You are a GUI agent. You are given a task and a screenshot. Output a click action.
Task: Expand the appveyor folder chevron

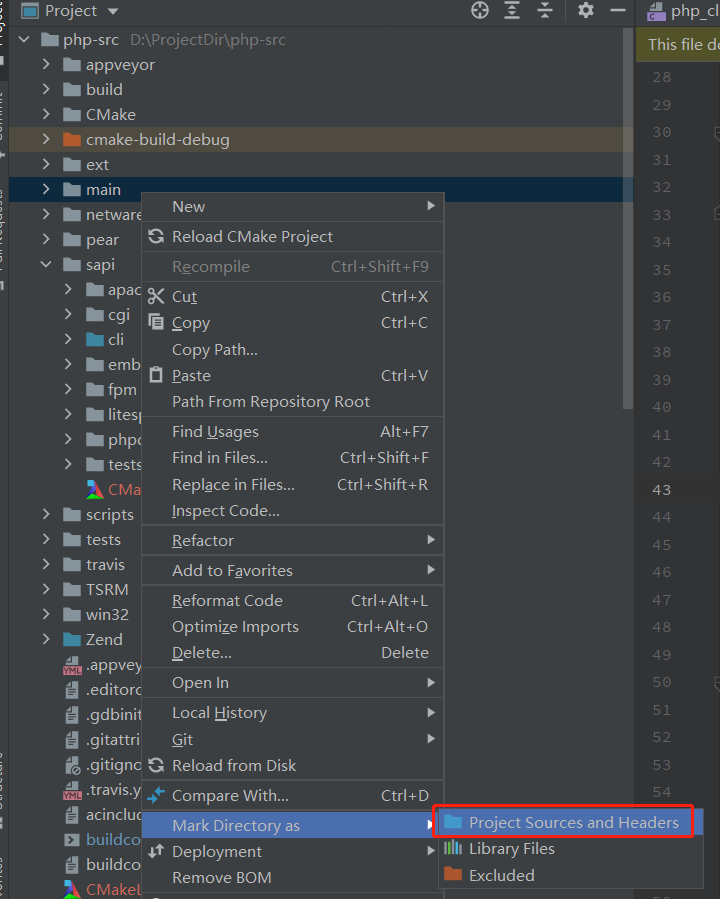point(46,65)
